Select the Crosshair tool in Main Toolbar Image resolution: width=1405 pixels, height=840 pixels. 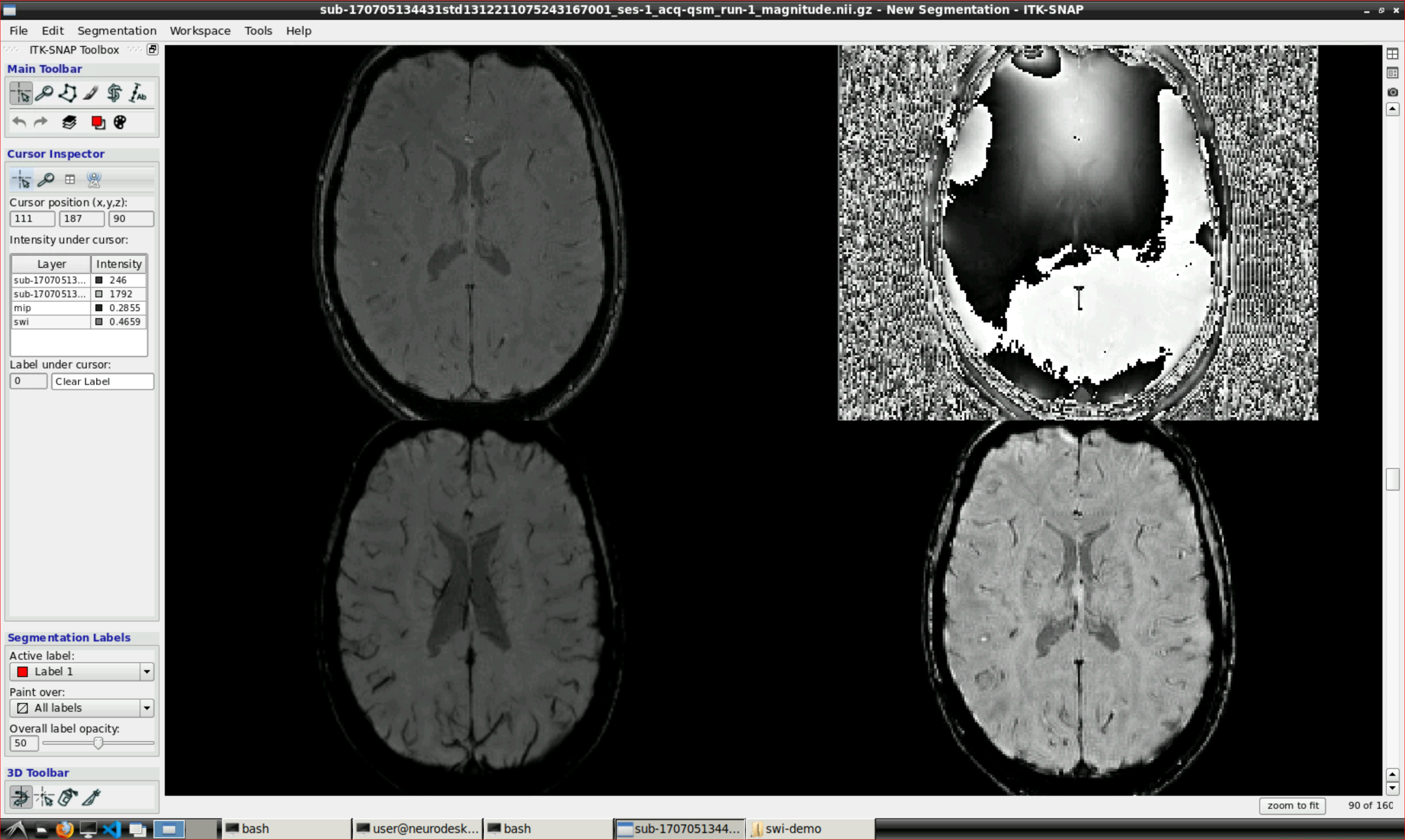[x=22, y=93]
